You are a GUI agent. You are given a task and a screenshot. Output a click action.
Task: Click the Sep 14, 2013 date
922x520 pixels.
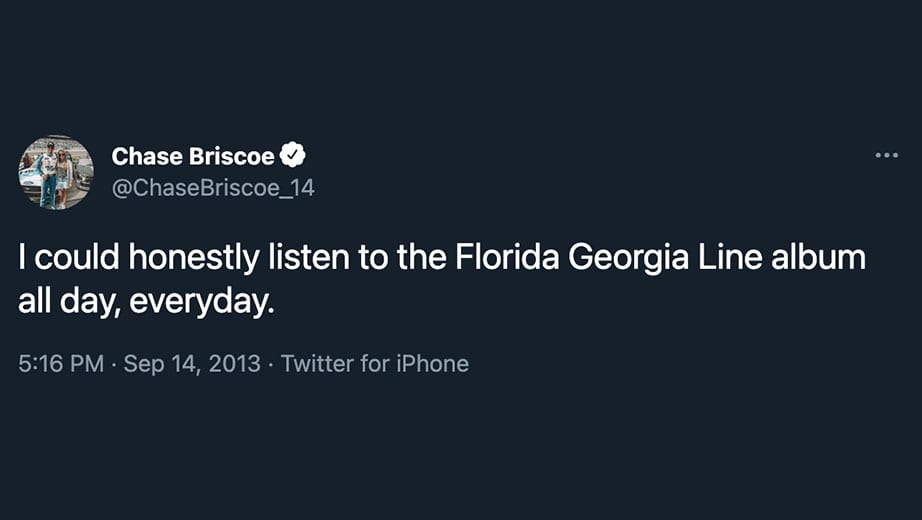pos(192,364)
